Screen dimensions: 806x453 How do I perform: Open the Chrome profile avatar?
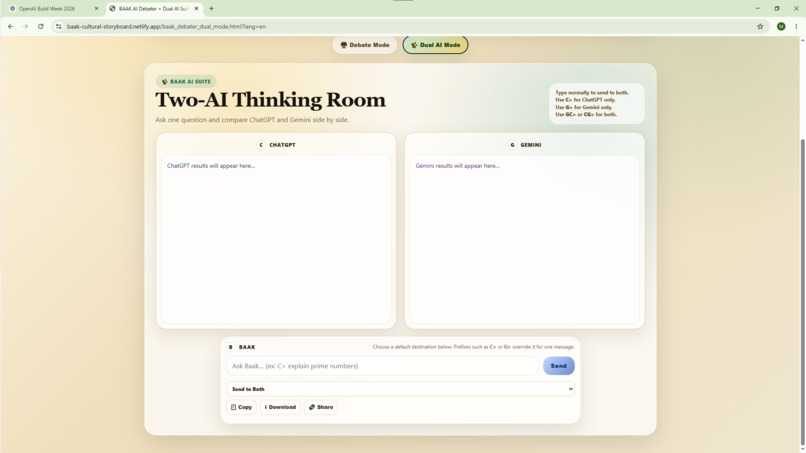point(781,26)
